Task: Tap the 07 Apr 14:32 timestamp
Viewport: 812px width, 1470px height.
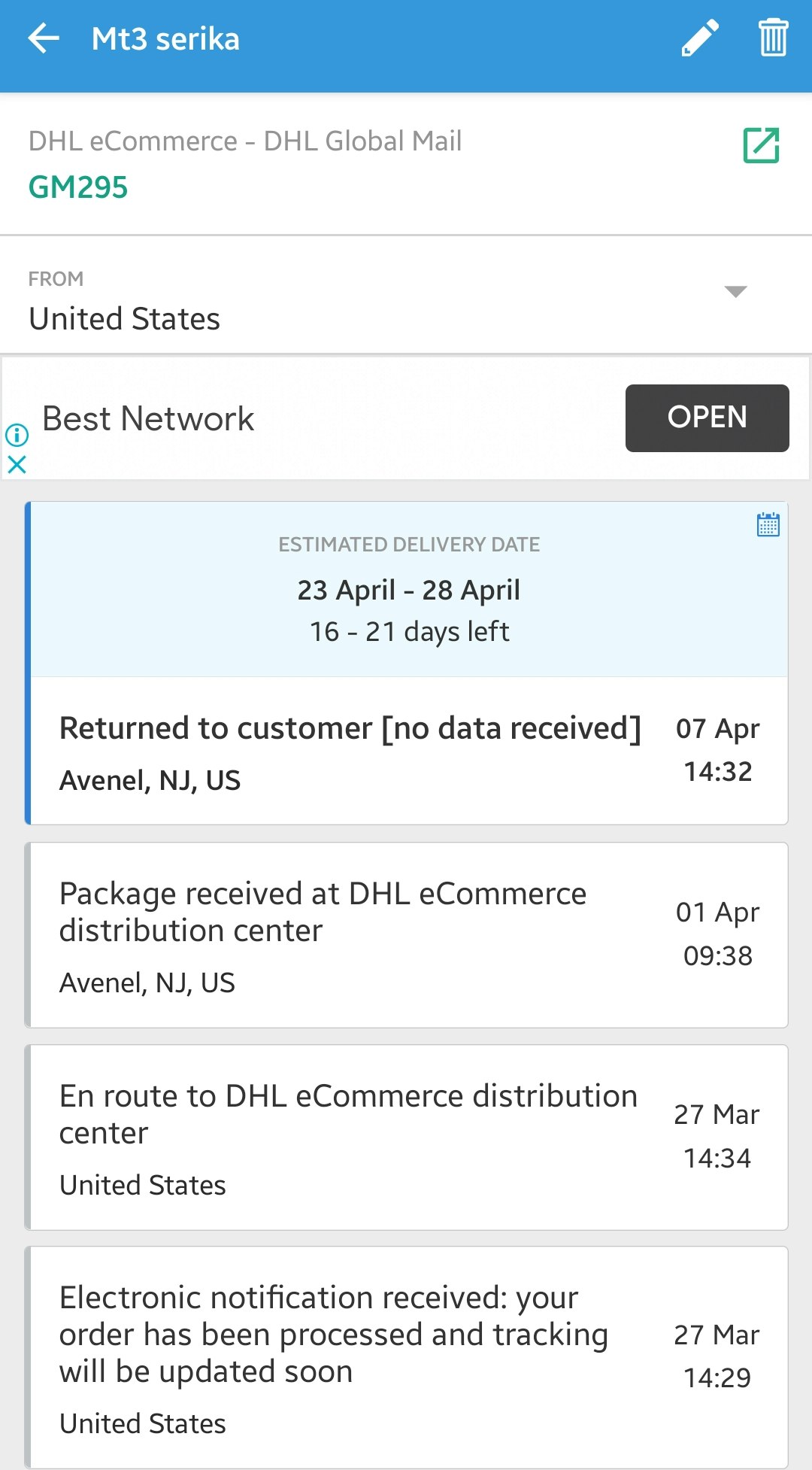Action: click(717, 750)
